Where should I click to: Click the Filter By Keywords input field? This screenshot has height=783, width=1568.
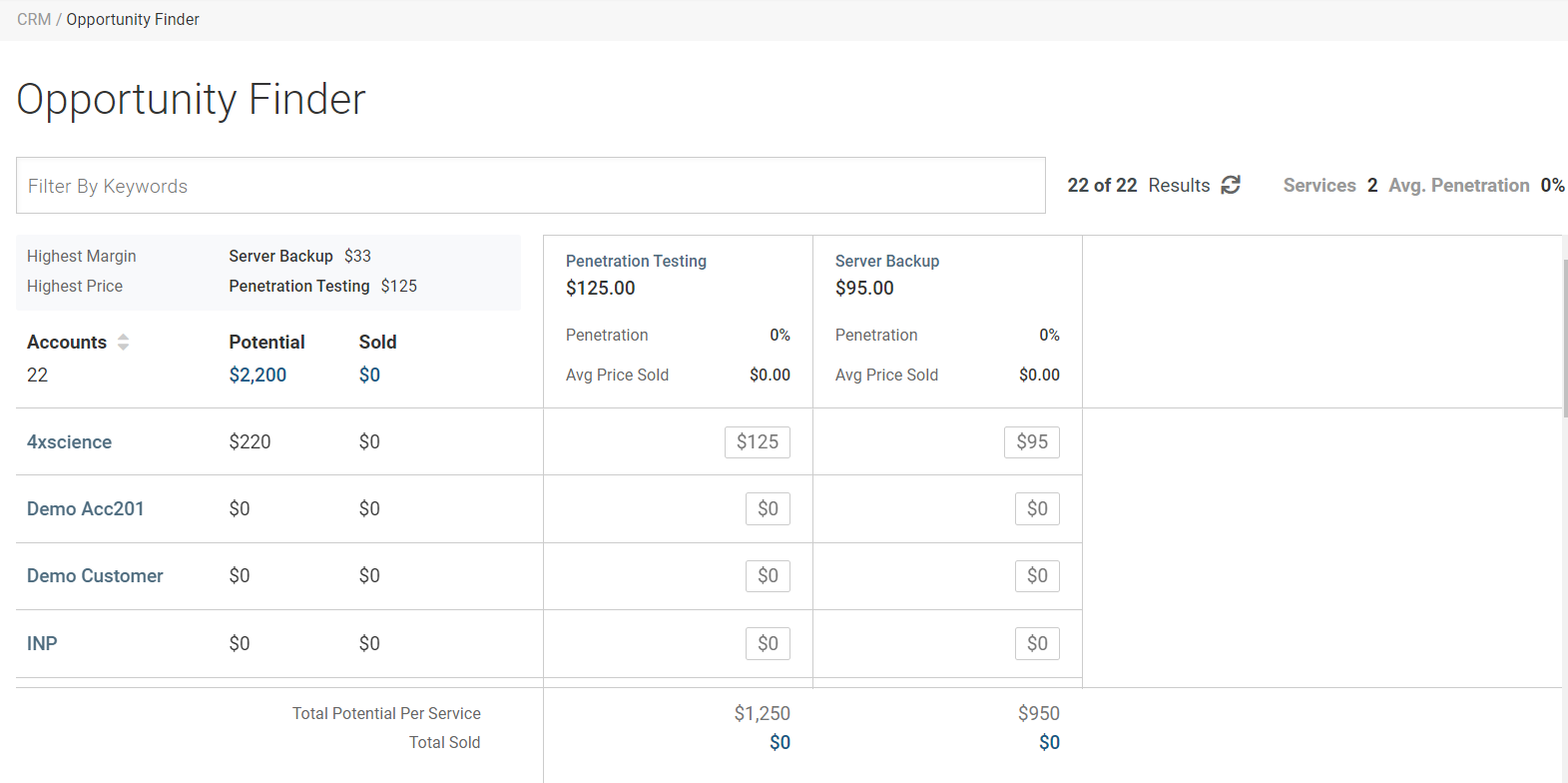point(530,186)
